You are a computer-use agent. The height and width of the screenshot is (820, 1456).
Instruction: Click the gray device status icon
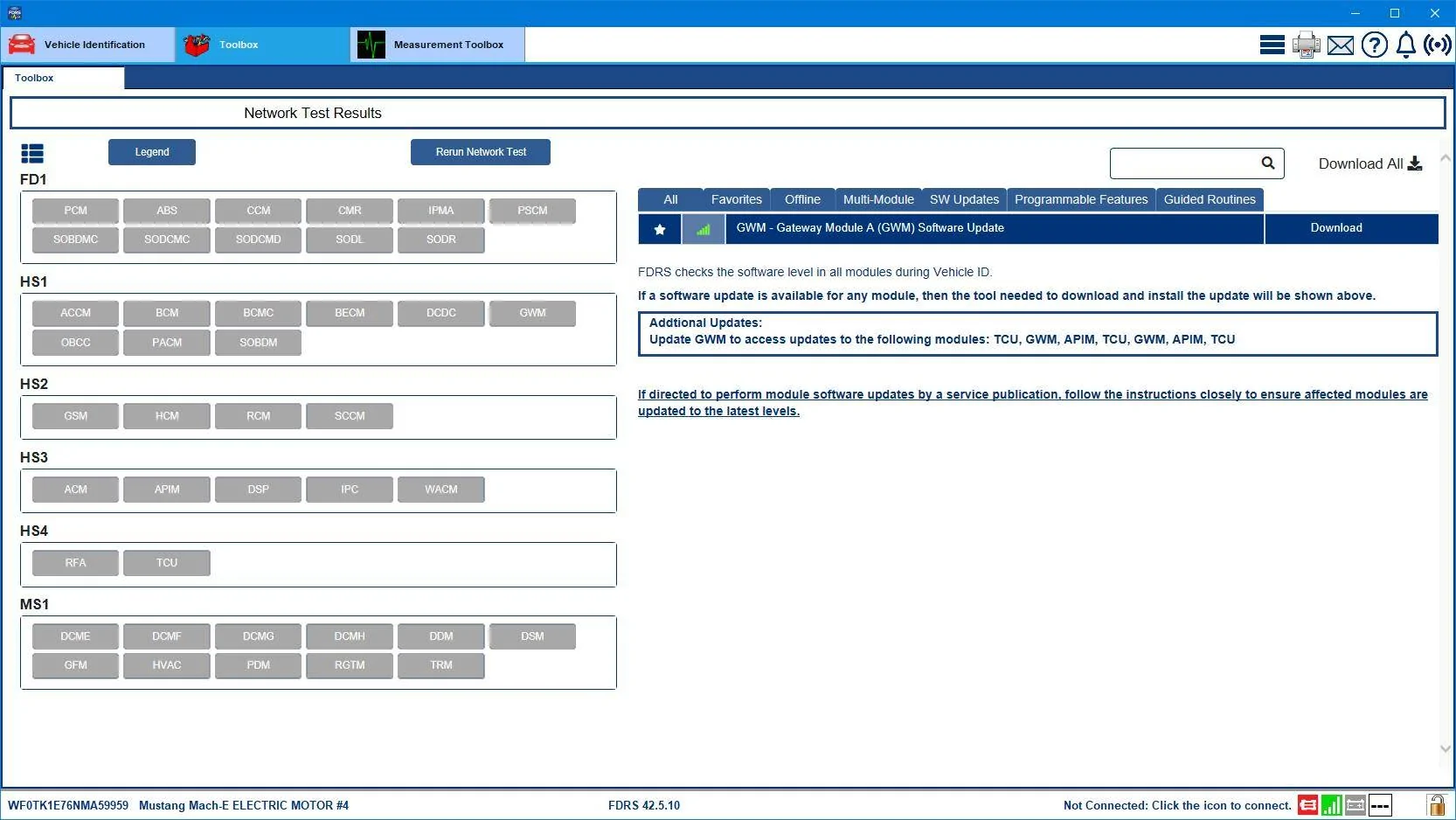click(x=1355, y=805)
